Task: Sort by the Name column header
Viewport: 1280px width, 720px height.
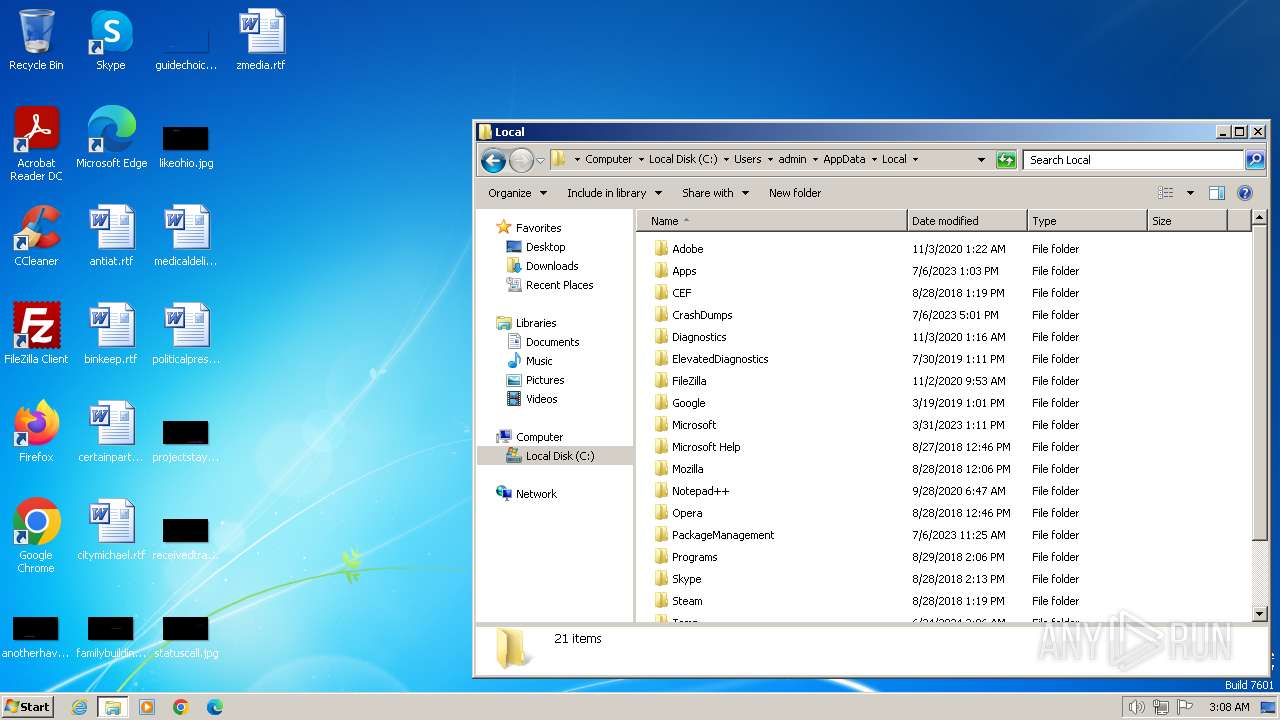Action: point(771,221)
